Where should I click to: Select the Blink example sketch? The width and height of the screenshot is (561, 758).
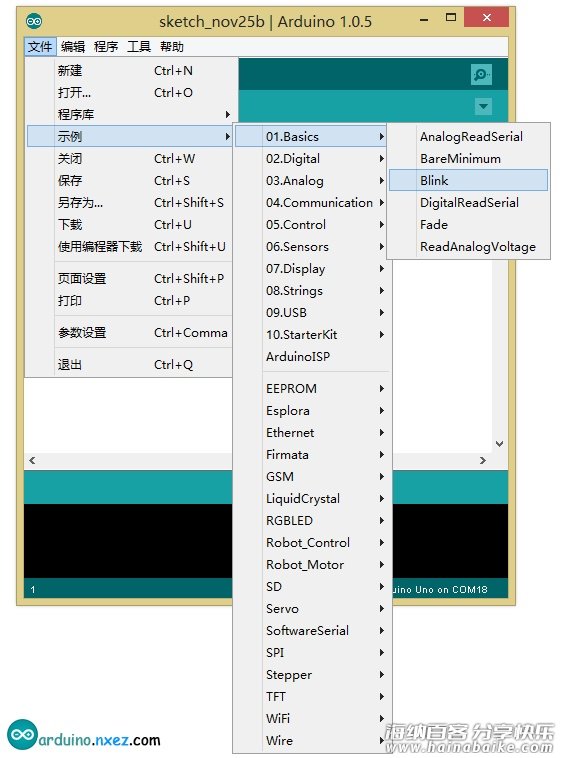click(x=468, y=180)
